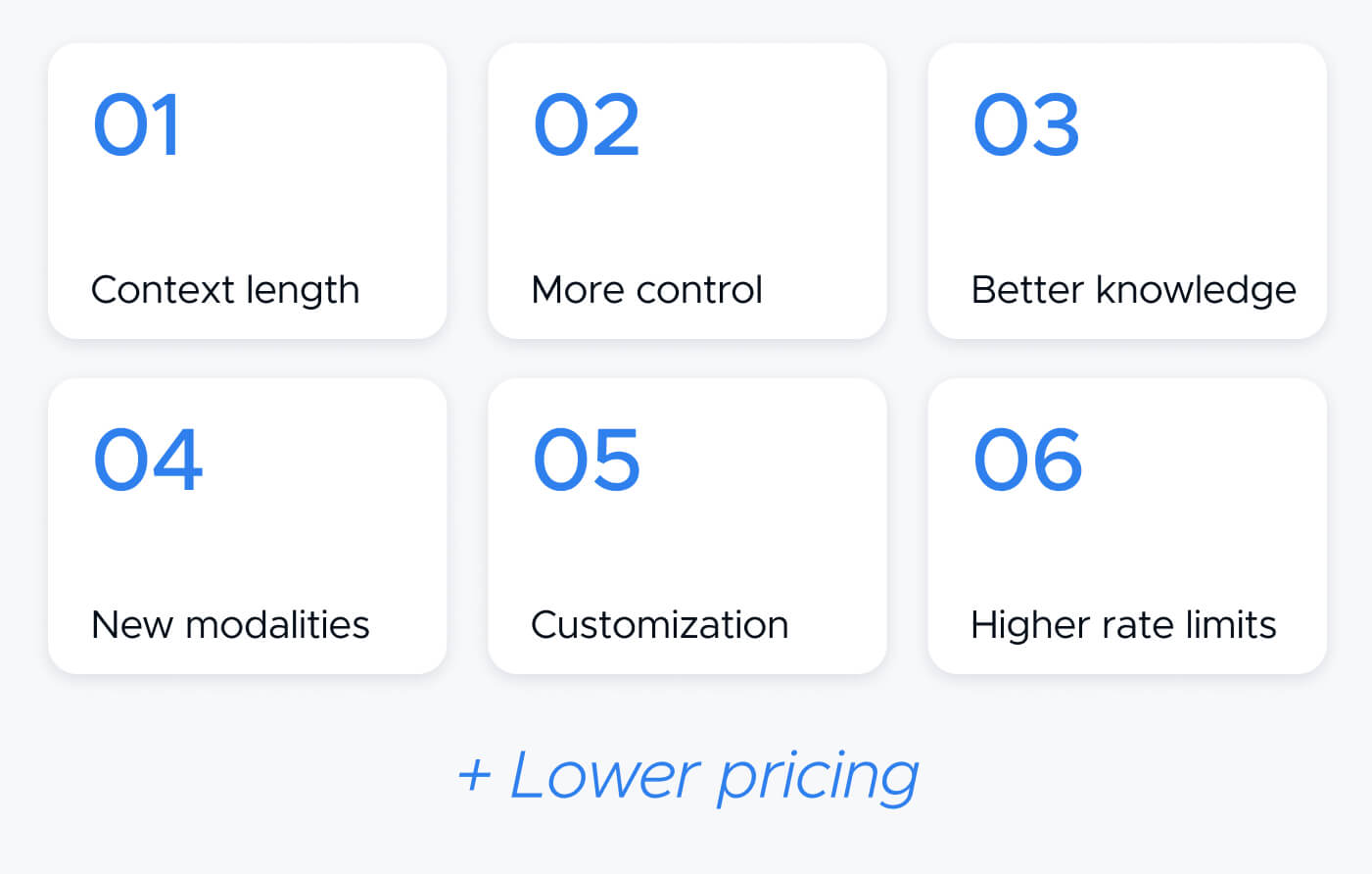Select the Context length label

[225, 291]
